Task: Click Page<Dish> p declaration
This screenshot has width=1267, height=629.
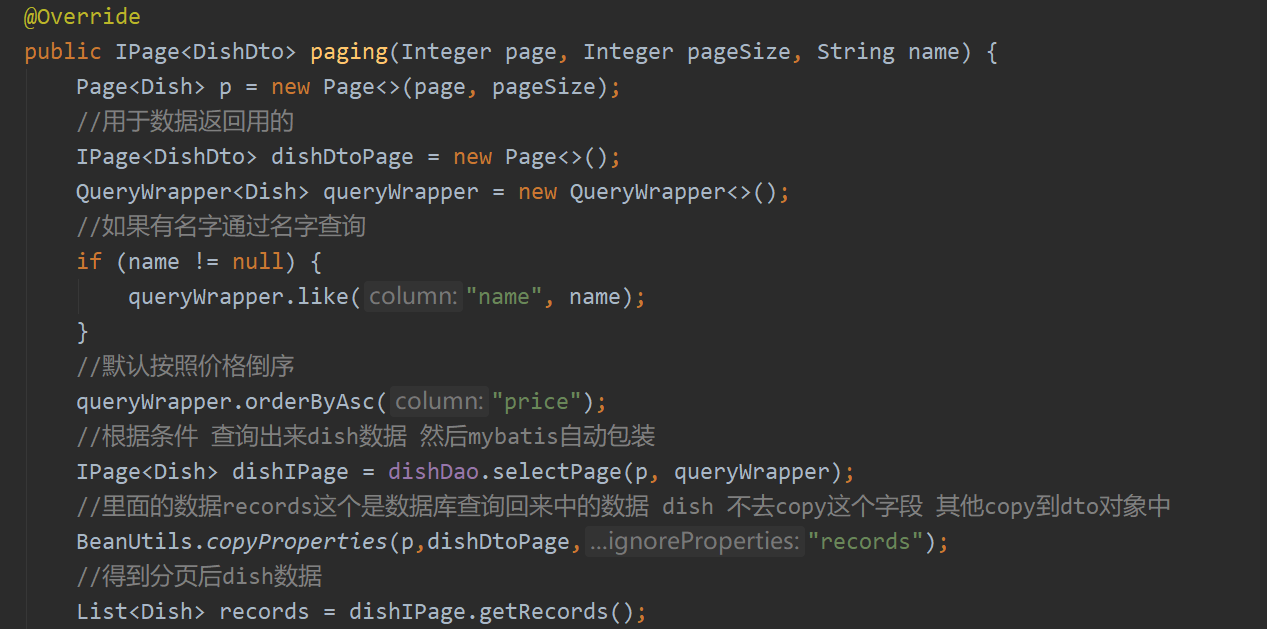Action: [154, 87]
